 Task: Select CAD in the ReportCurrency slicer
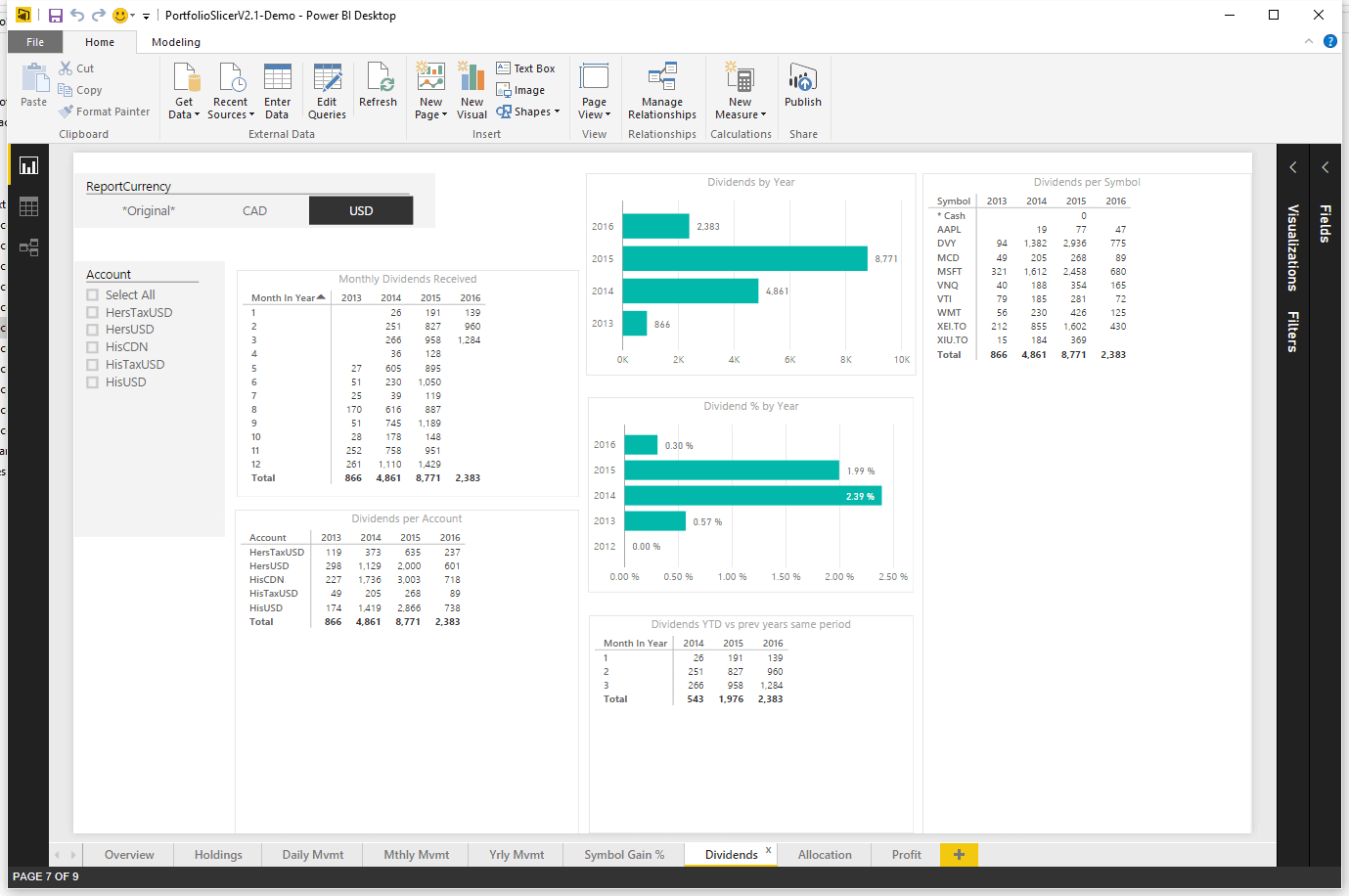coord(254,209)
